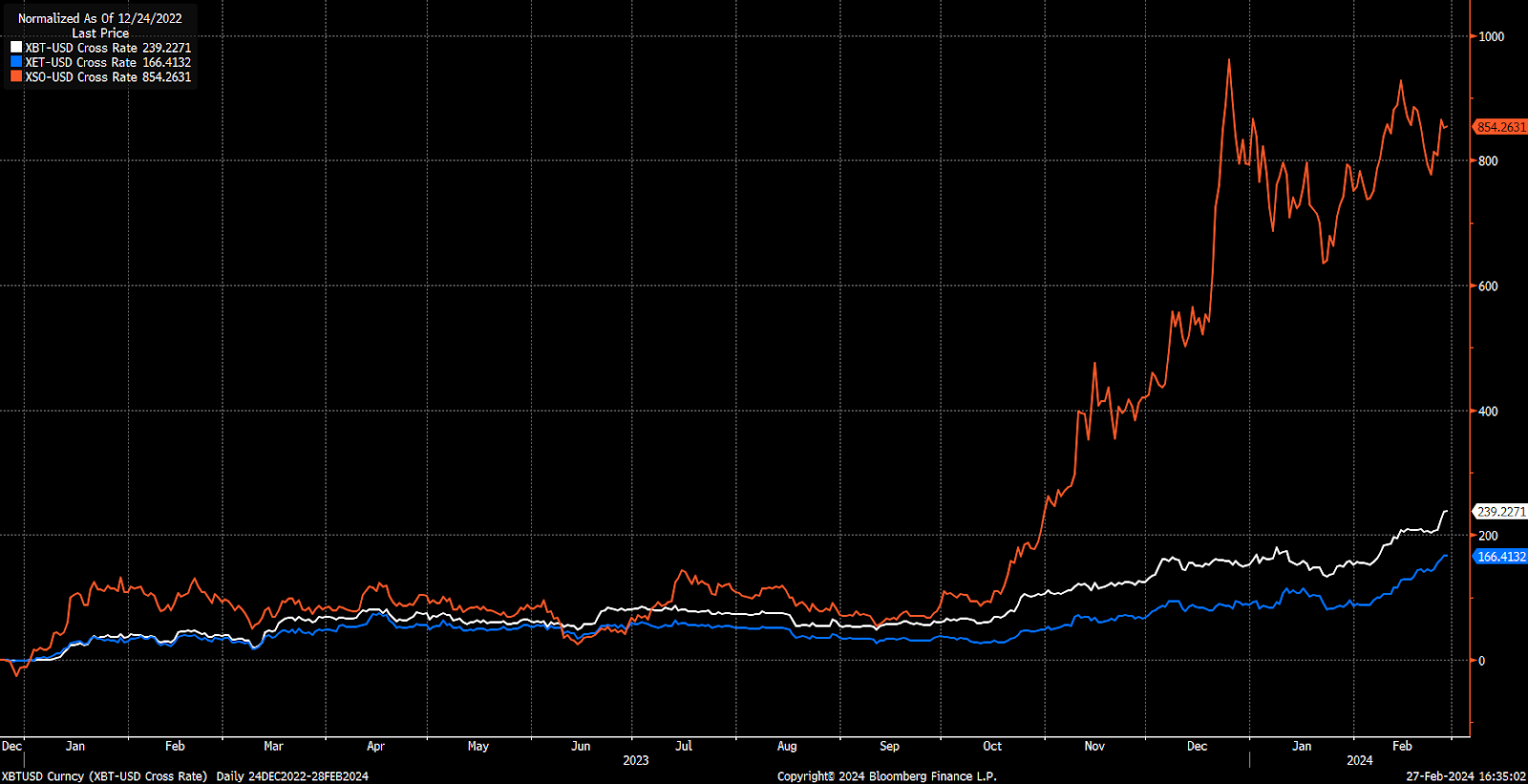1528x784 pixels.
Task: Click the 0 y-axis label
Action: 1482,661
